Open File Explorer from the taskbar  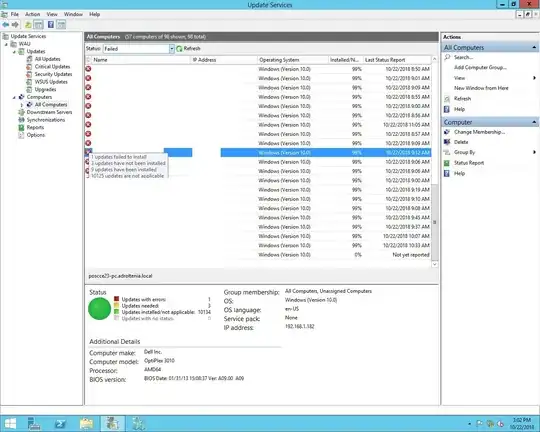point(86,423)
